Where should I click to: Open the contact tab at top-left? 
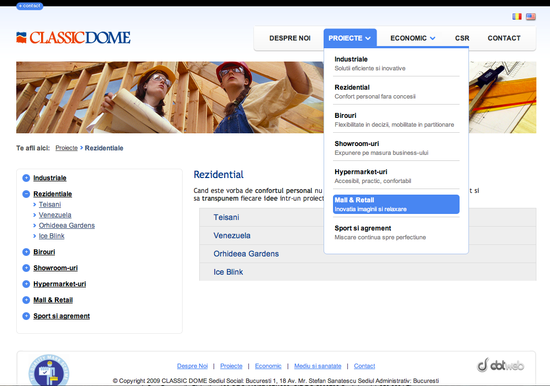pos(30,6)
